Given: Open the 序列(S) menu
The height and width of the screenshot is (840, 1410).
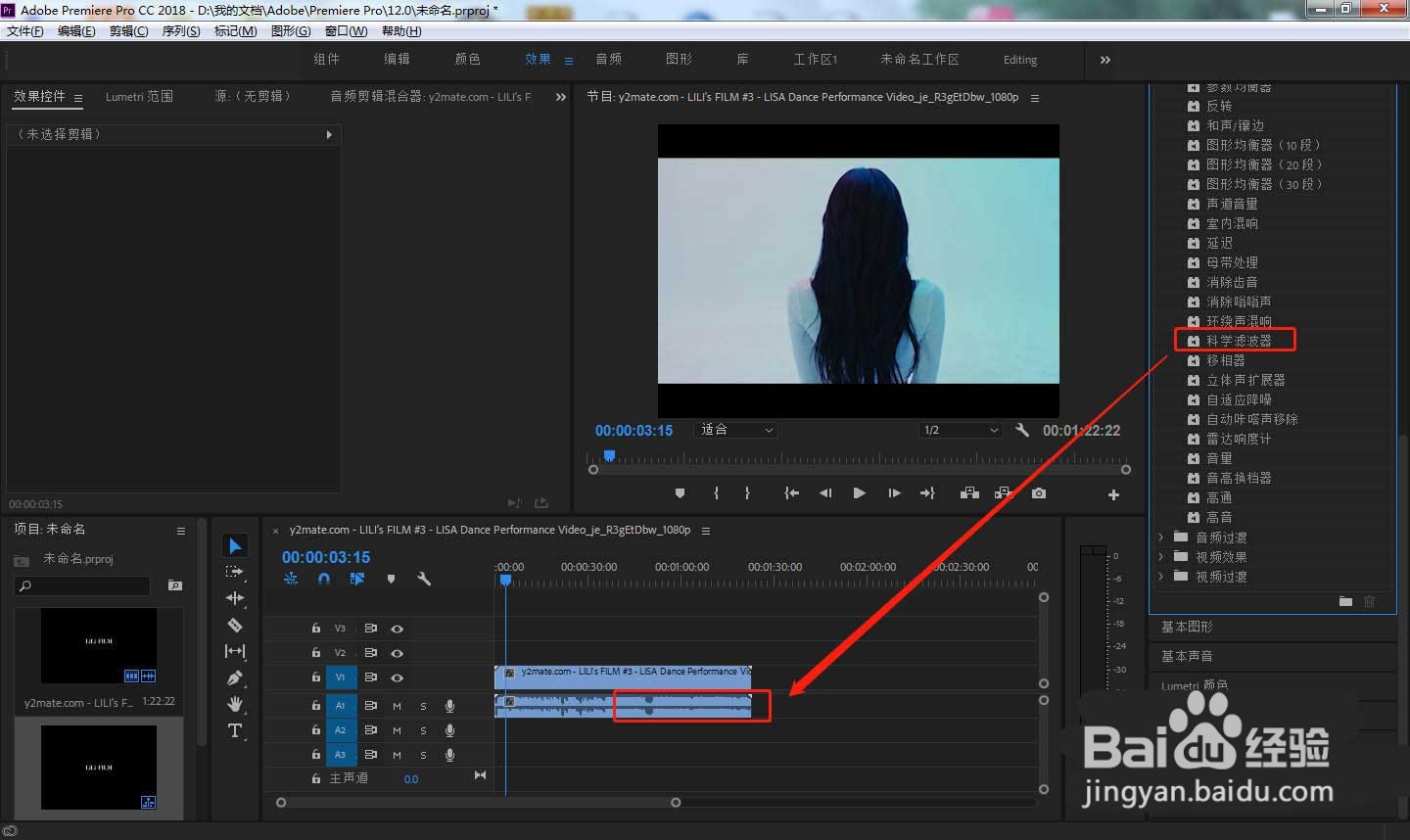Looking at the screenshot, I should point(181,31).
